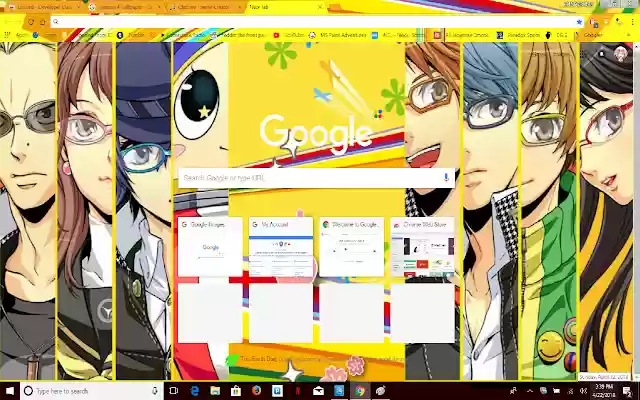Screen dimensions: 640x400
Task: Click the Search Google or type URL box
Action: [x=316, y=178]
